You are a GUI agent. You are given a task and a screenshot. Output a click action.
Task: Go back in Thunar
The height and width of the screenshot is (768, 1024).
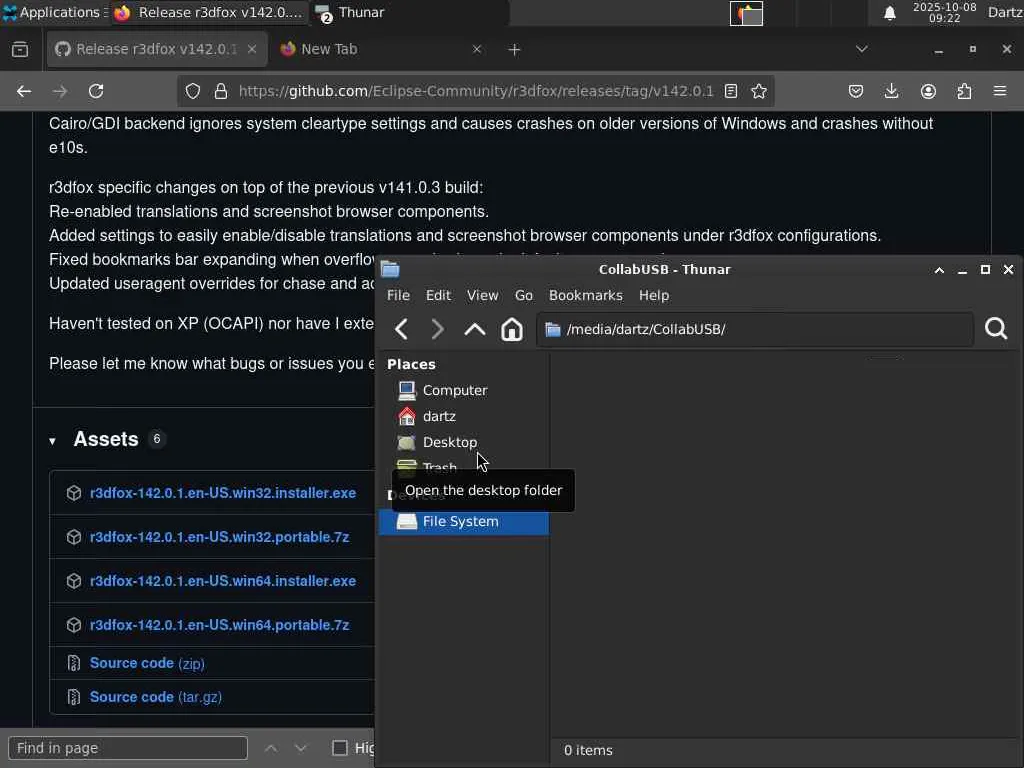coord(402,329)
